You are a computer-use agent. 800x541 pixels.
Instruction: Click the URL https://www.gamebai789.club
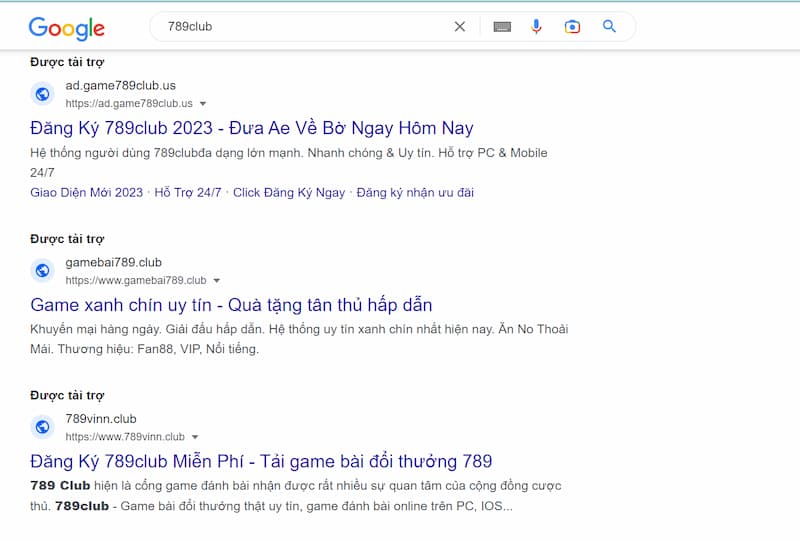click(x=136, y=280)
